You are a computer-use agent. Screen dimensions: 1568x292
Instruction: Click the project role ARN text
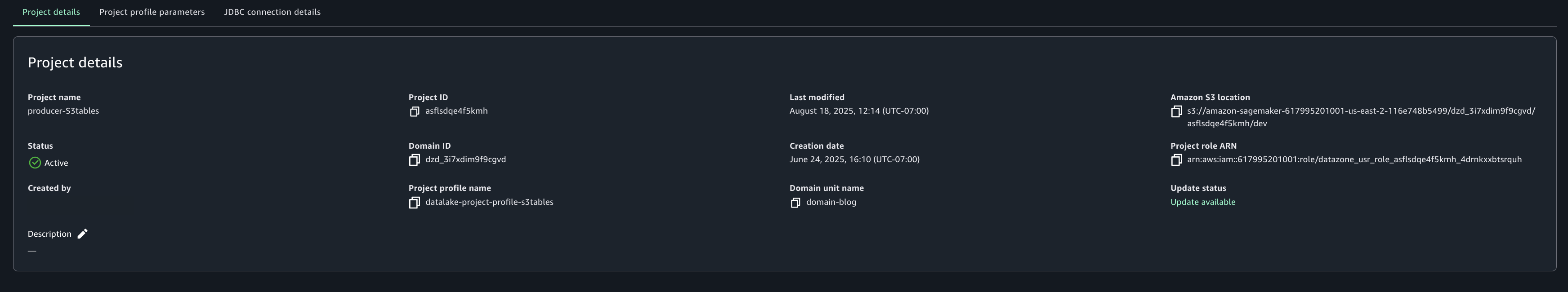tap(1354, 159)
